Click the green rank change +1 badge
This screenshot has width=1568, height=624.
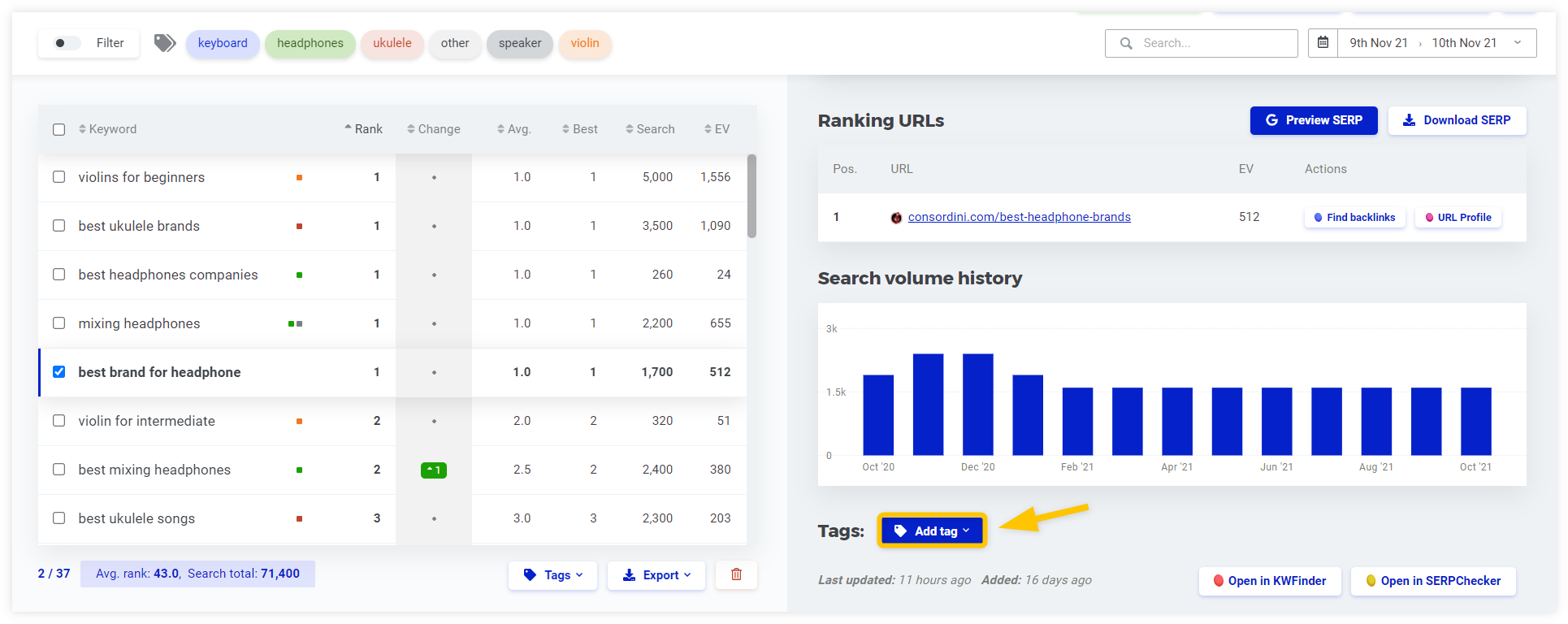434,470
